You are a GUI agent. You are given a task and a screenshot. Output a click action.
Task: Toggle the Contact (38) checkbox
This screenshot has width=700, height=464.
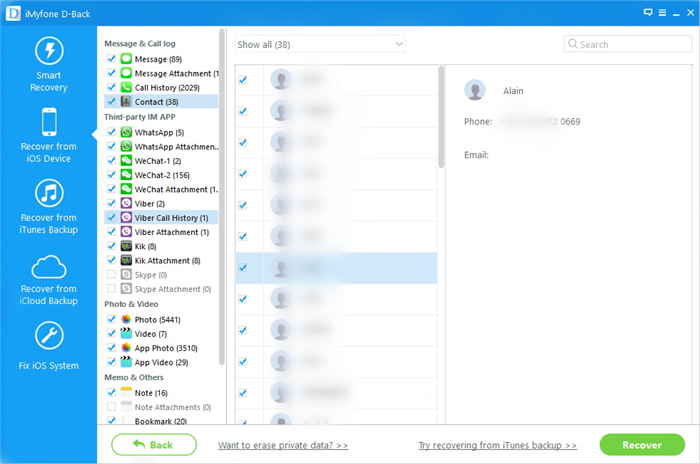tap(111, 101)
